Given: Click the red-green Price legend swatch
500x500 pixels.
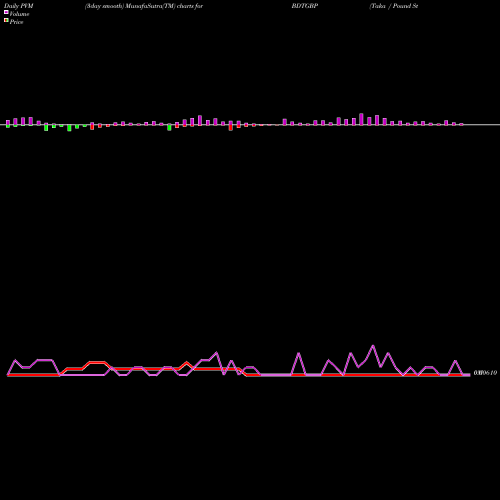Looking at the screenshot, I should point(6,20).
